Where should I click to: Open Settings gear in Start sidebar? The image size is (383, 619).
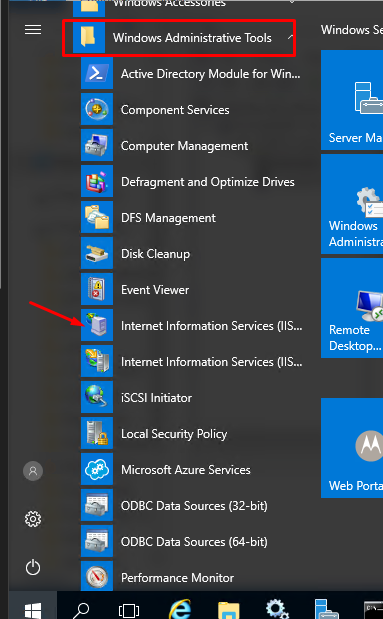pyautogui.click(x=33, y=519)
